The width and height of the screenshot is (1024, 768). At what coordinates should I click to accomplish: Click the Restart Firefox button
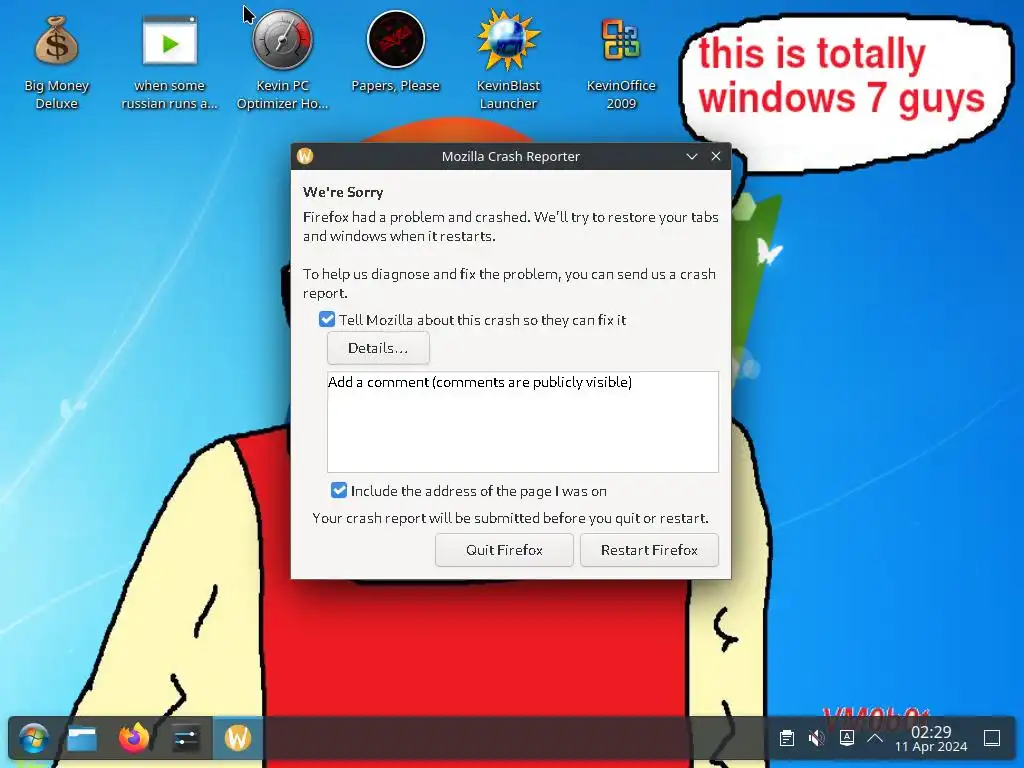(649, 550)
